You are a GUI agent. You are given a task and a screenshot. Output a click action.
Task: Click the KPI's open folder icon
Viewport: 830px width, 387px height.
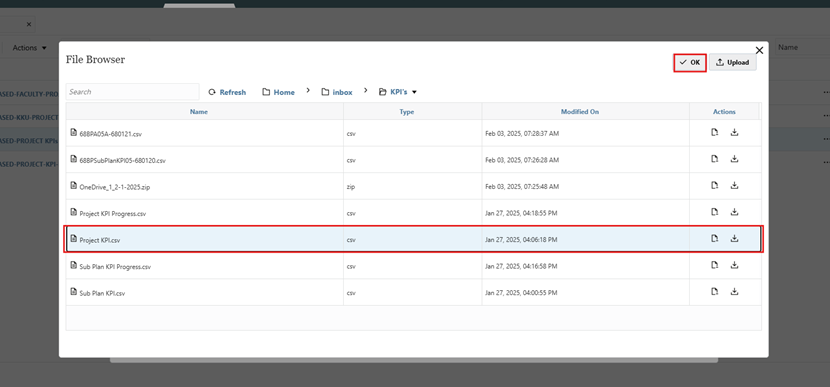382,92
